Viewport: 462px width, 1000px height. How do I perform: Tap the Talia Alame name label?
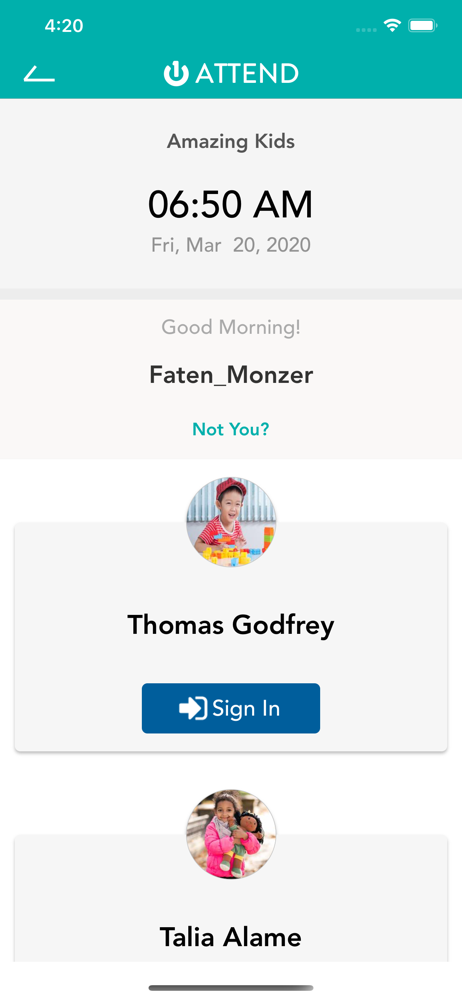(x=230, y=937)
